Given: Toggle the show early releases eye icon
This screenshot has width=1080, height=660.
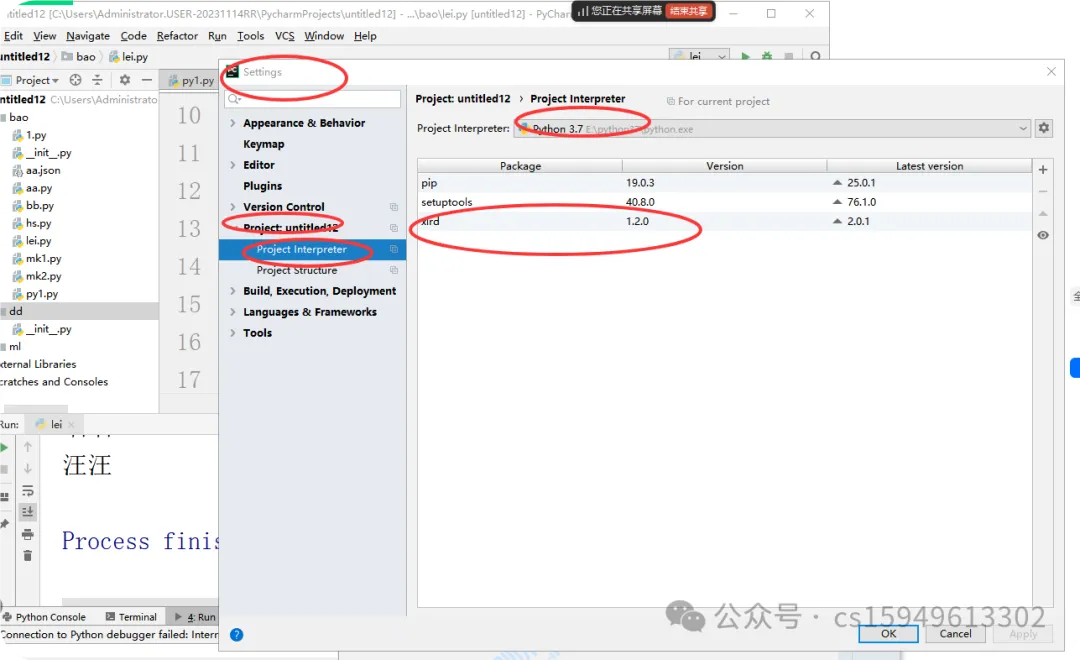Looking at the screenshot, I should click(1043, 236).
